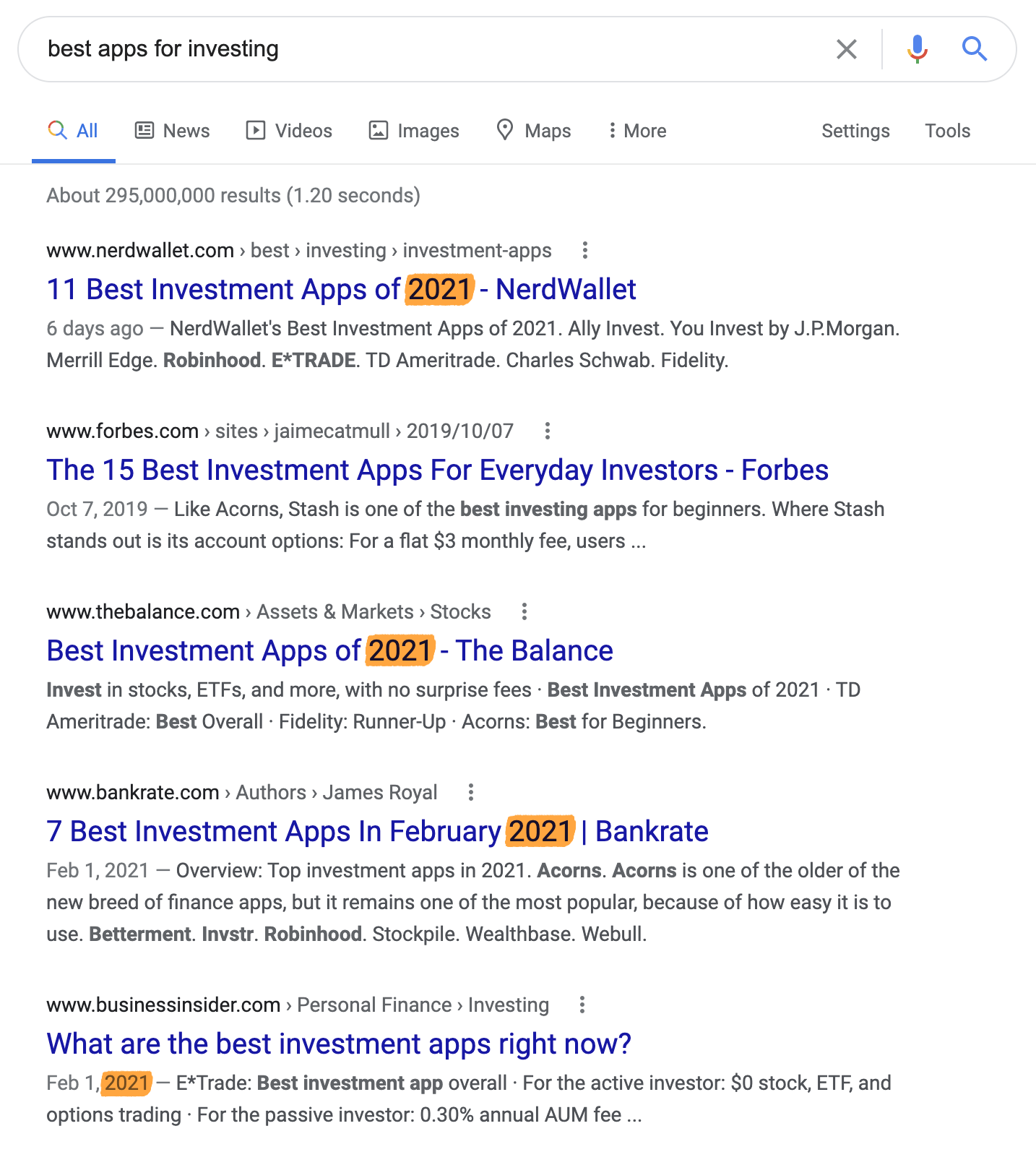The width and height of the screenshot is (1036, 1152).
Task: Open the three-dot menu beside the Bankrate result
Action: click(x=470, y=793)
